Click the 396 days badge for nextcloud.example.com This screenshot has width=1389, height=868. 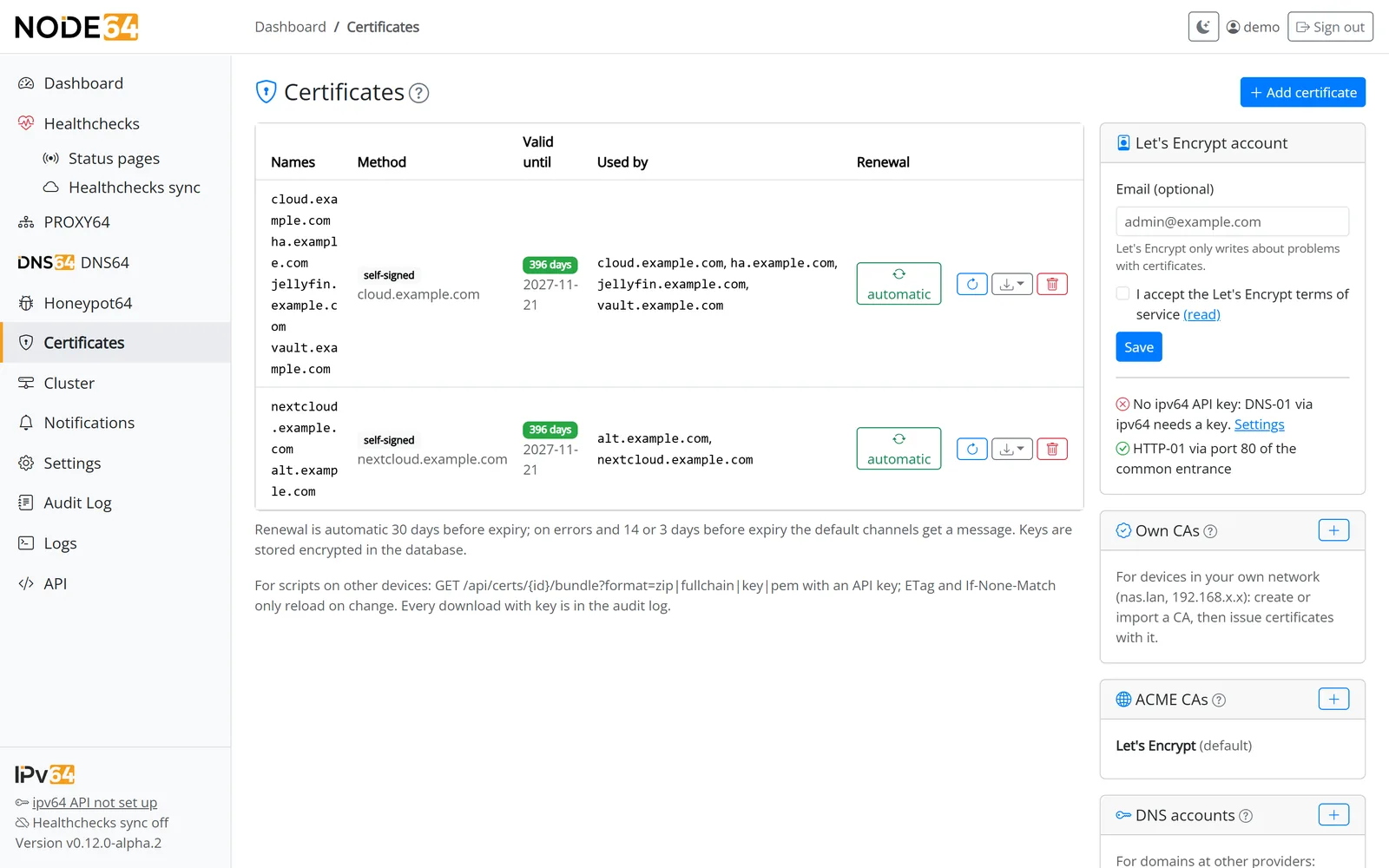point(550,430)
